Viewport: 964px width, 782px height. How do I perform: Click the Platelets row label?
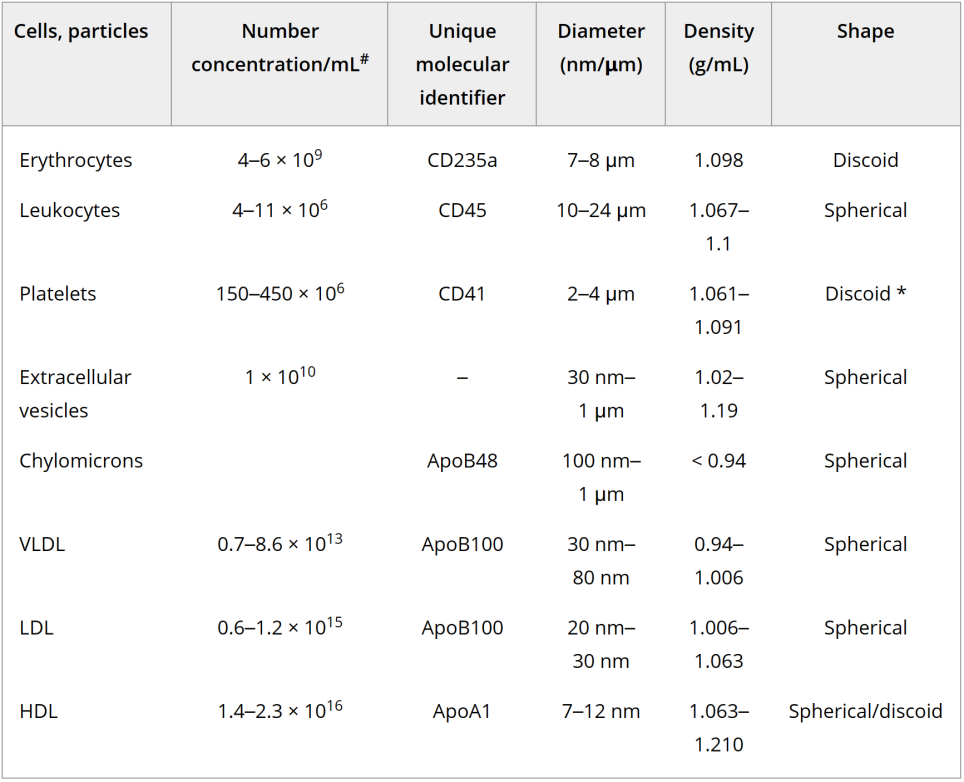click(60, 294)
